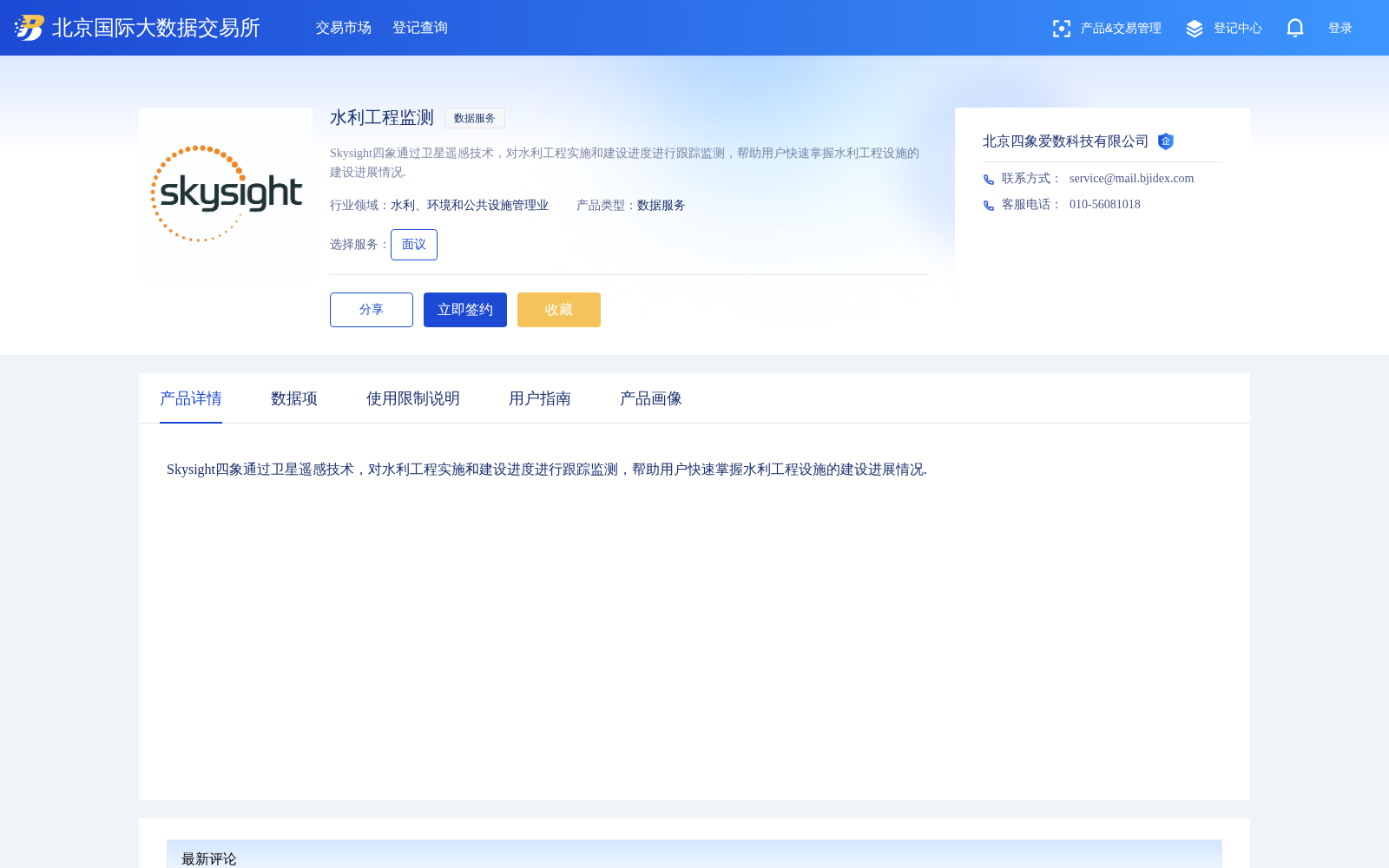Click 产品&交易管理 link in header
Image resolution: width=1389 pixels, height=868 pixels.
click(x=1121, y=29)
